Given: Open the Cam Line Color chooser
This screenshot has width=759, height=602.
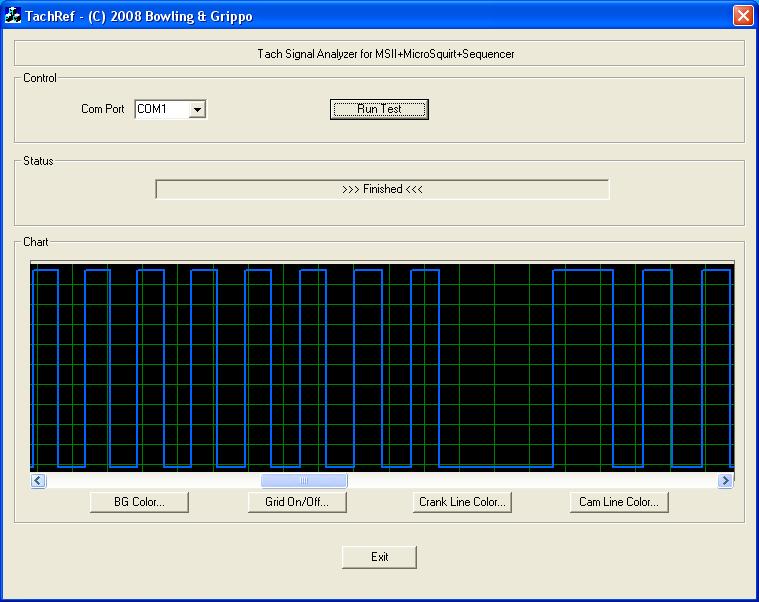Looking at the screenshot, I should [618, 502].
